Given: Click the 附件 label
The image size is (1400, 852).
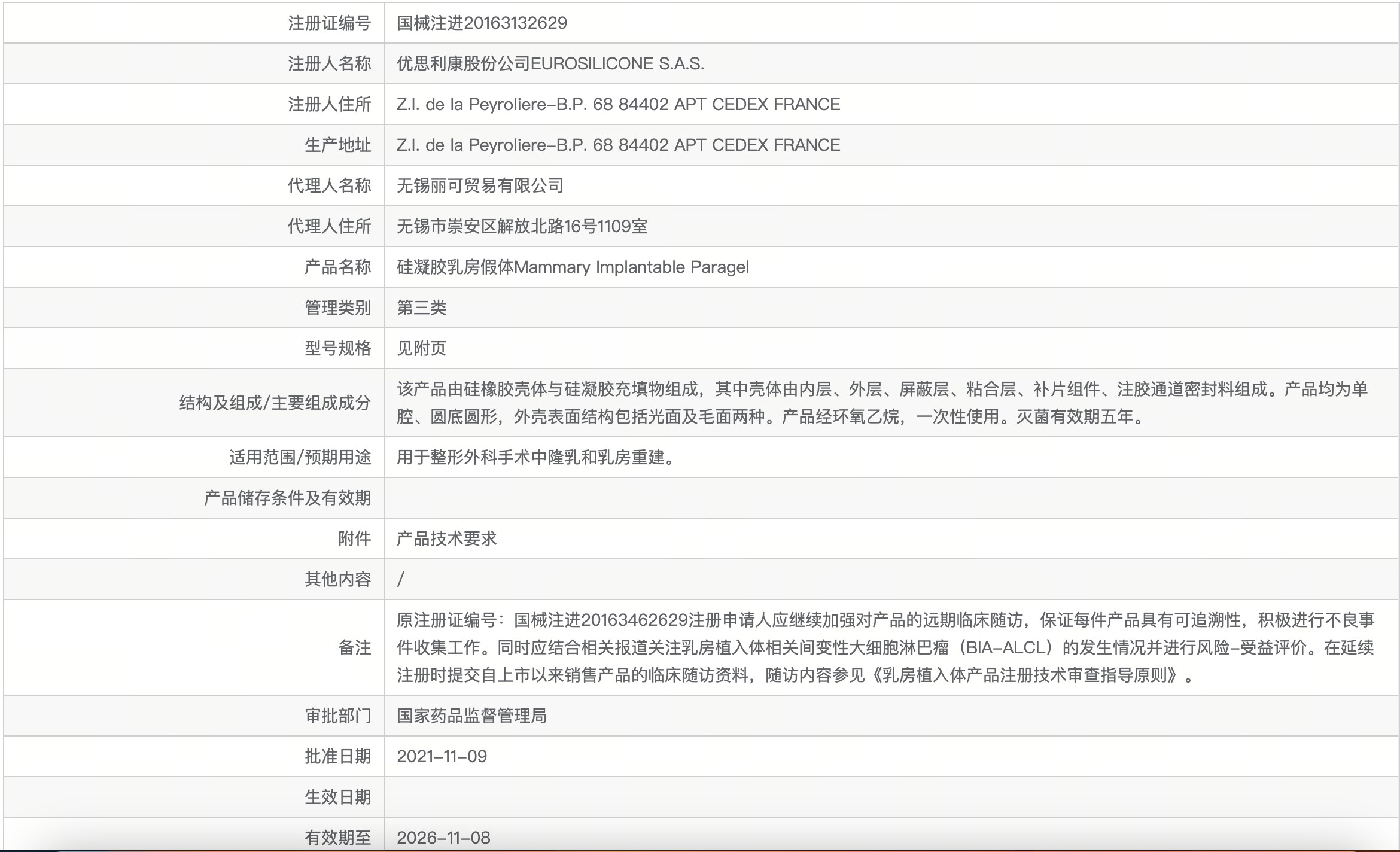Looking at the screenshot, I should pyautogui.click(x=355, y=538).
